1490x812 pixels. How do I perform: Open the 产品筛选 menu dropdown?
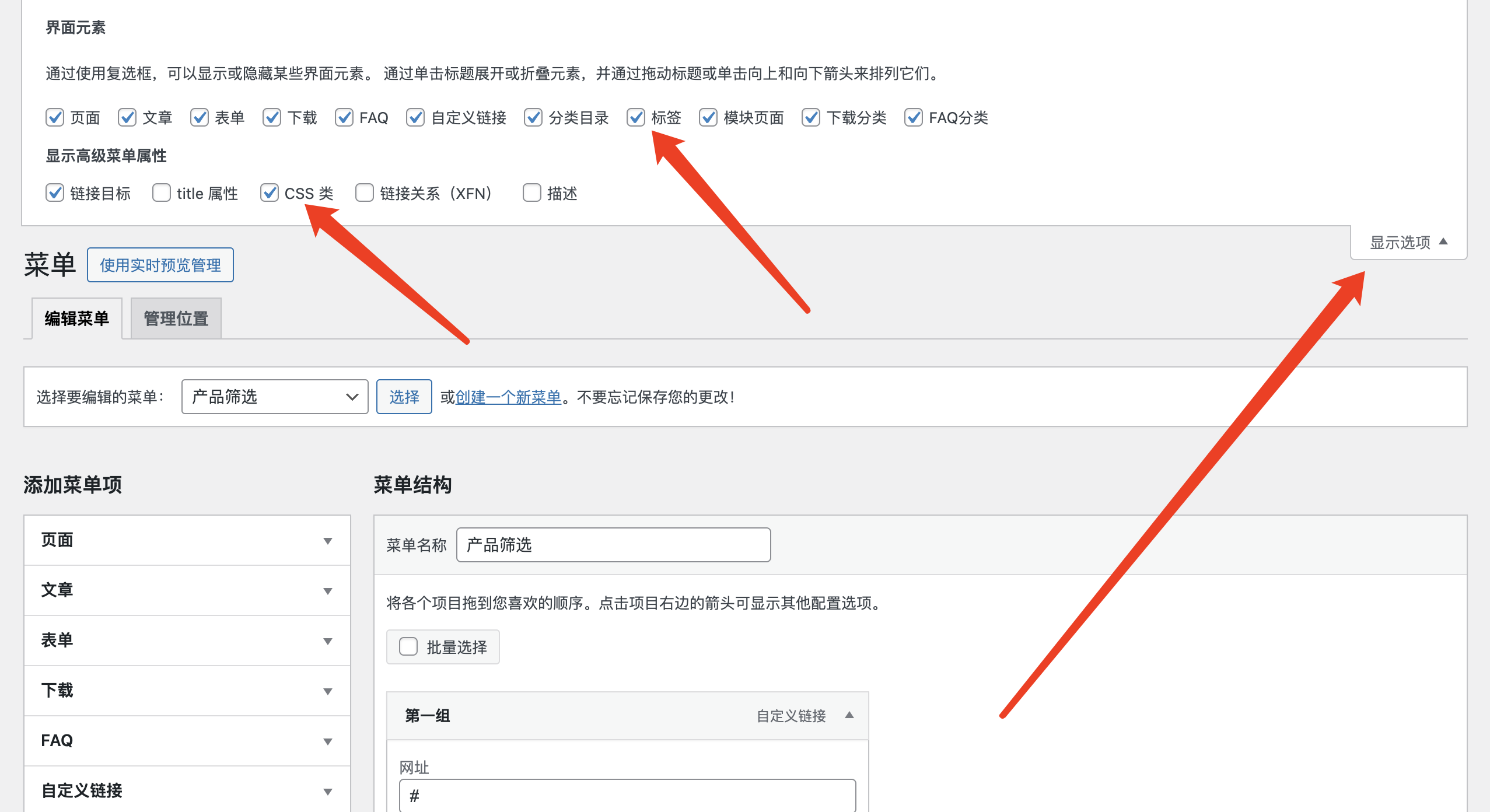coord(275,397)
